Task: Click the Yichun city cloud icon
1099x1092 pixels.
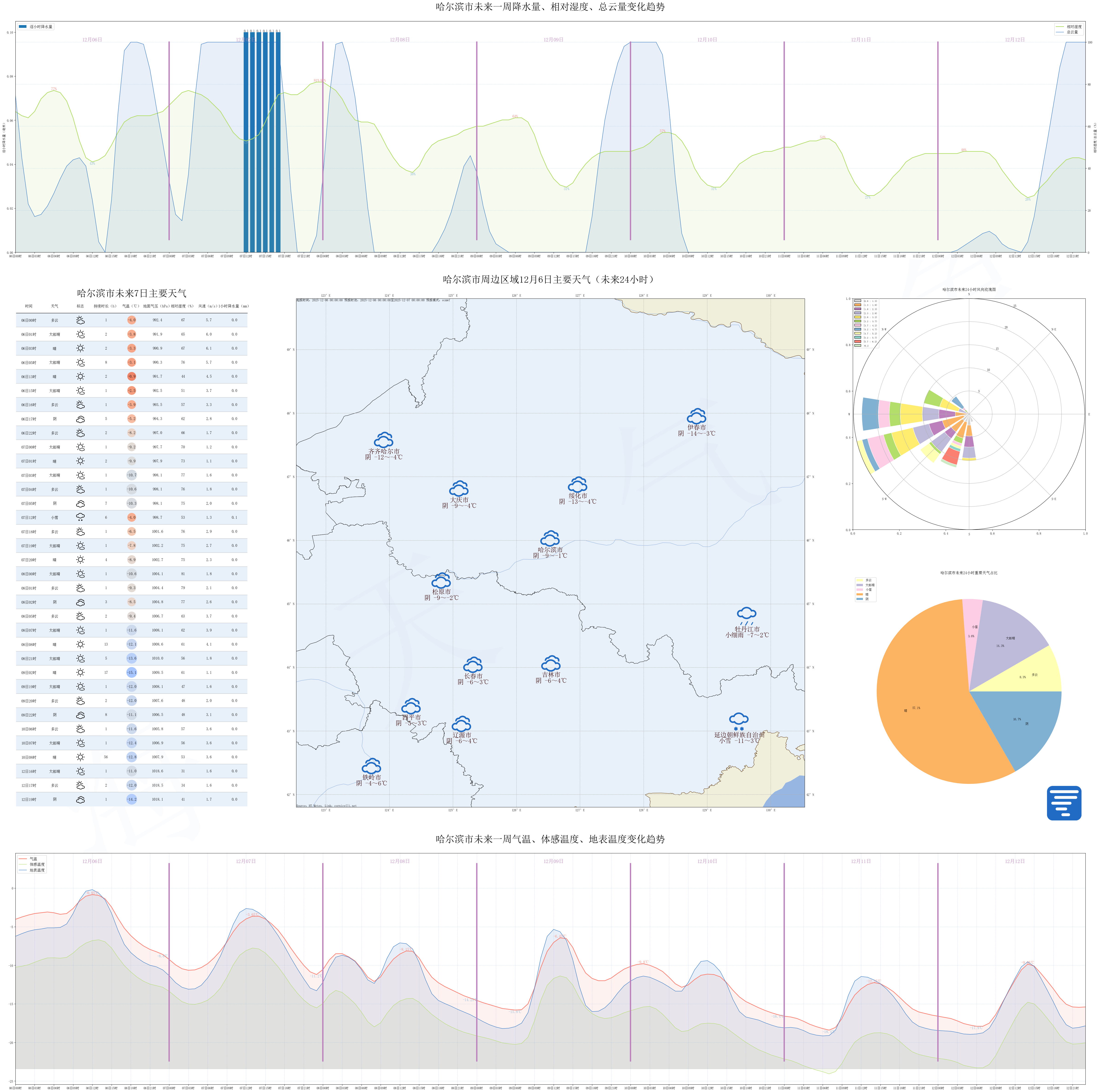Action: (696, 416)
